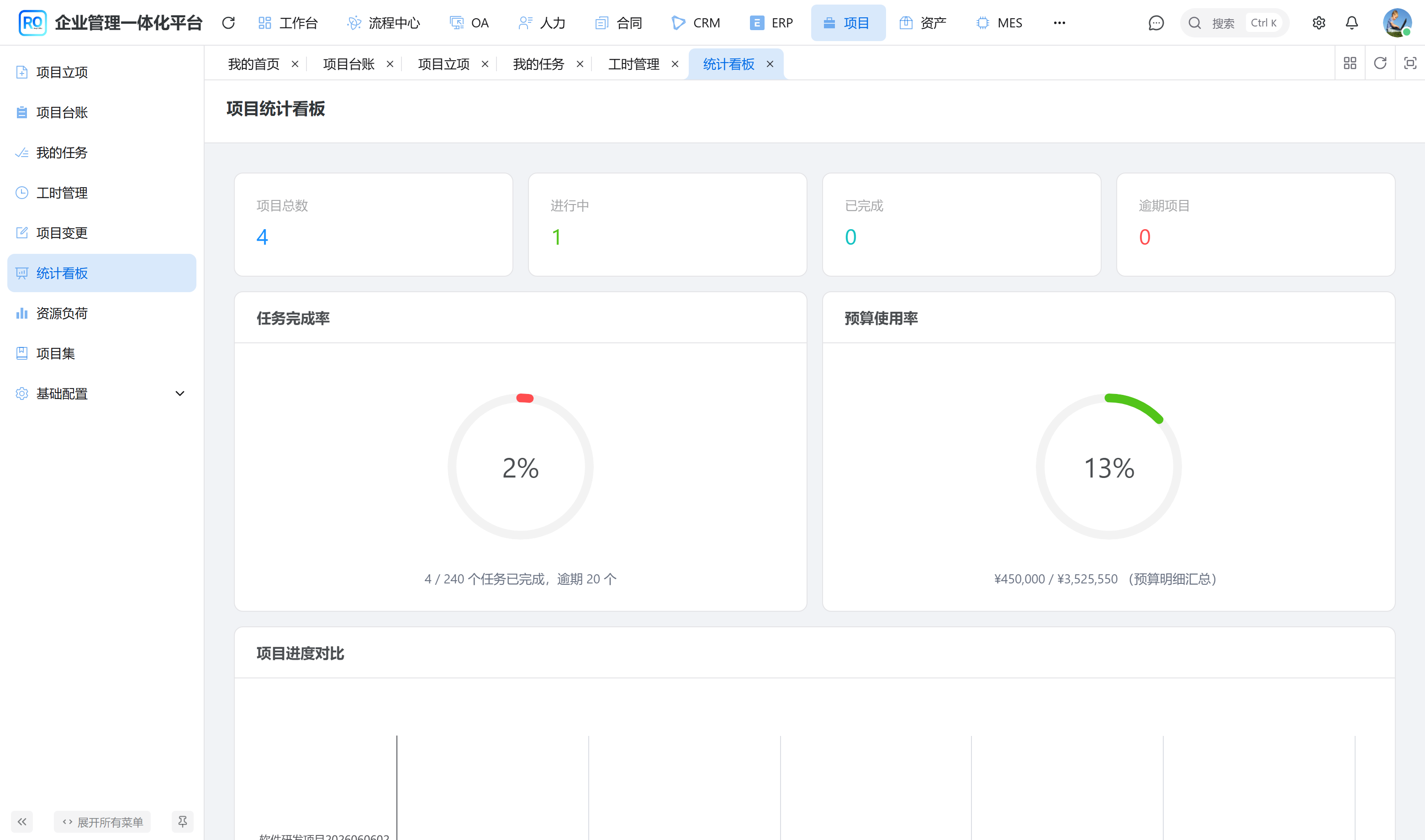Screen dimensions: 1425x840
Task: Open 项目台账 in the sidebar
Action: coord(102,112)
